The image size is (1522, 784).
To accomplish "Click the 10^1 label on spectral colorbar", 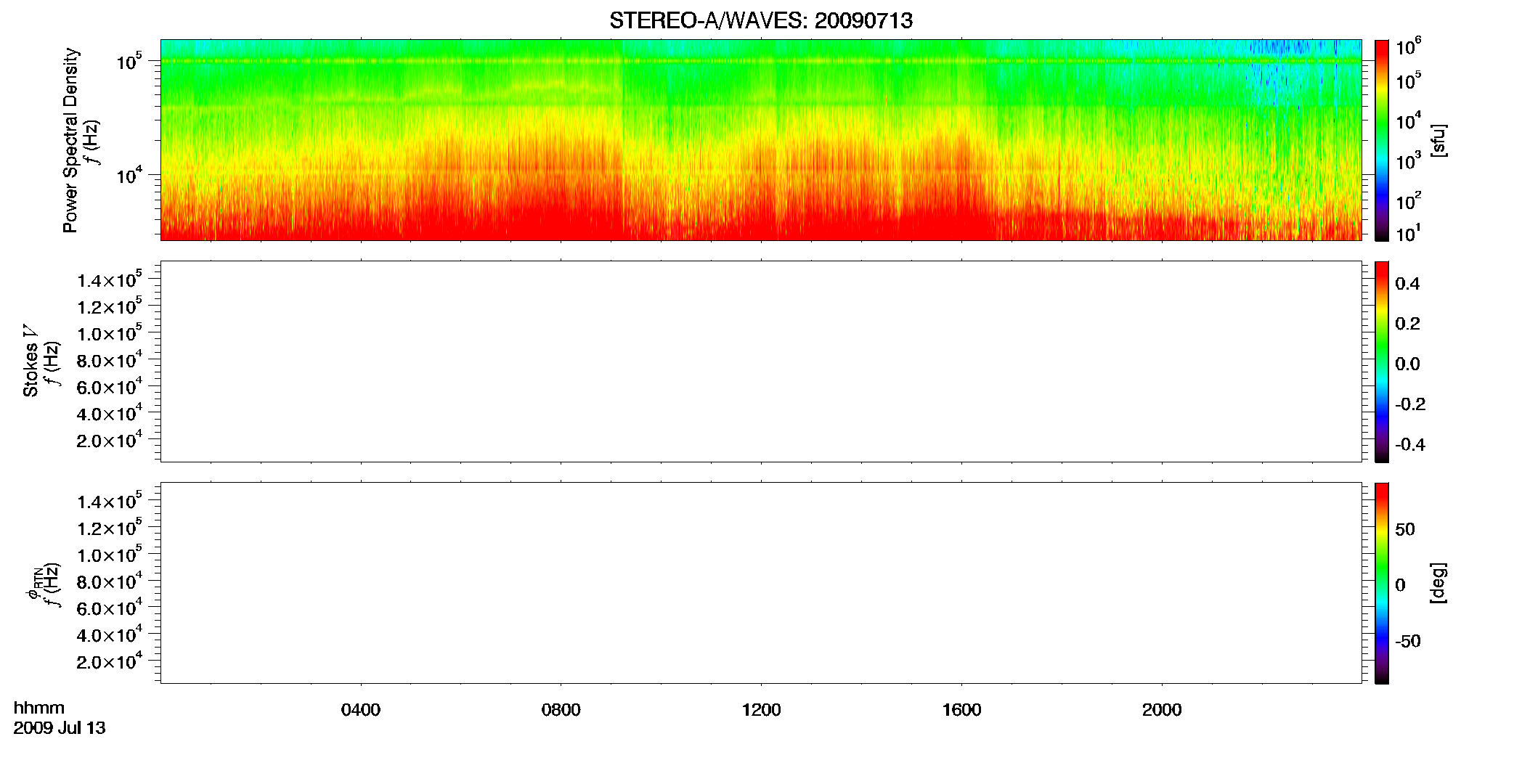I will tap(1409, 233).
